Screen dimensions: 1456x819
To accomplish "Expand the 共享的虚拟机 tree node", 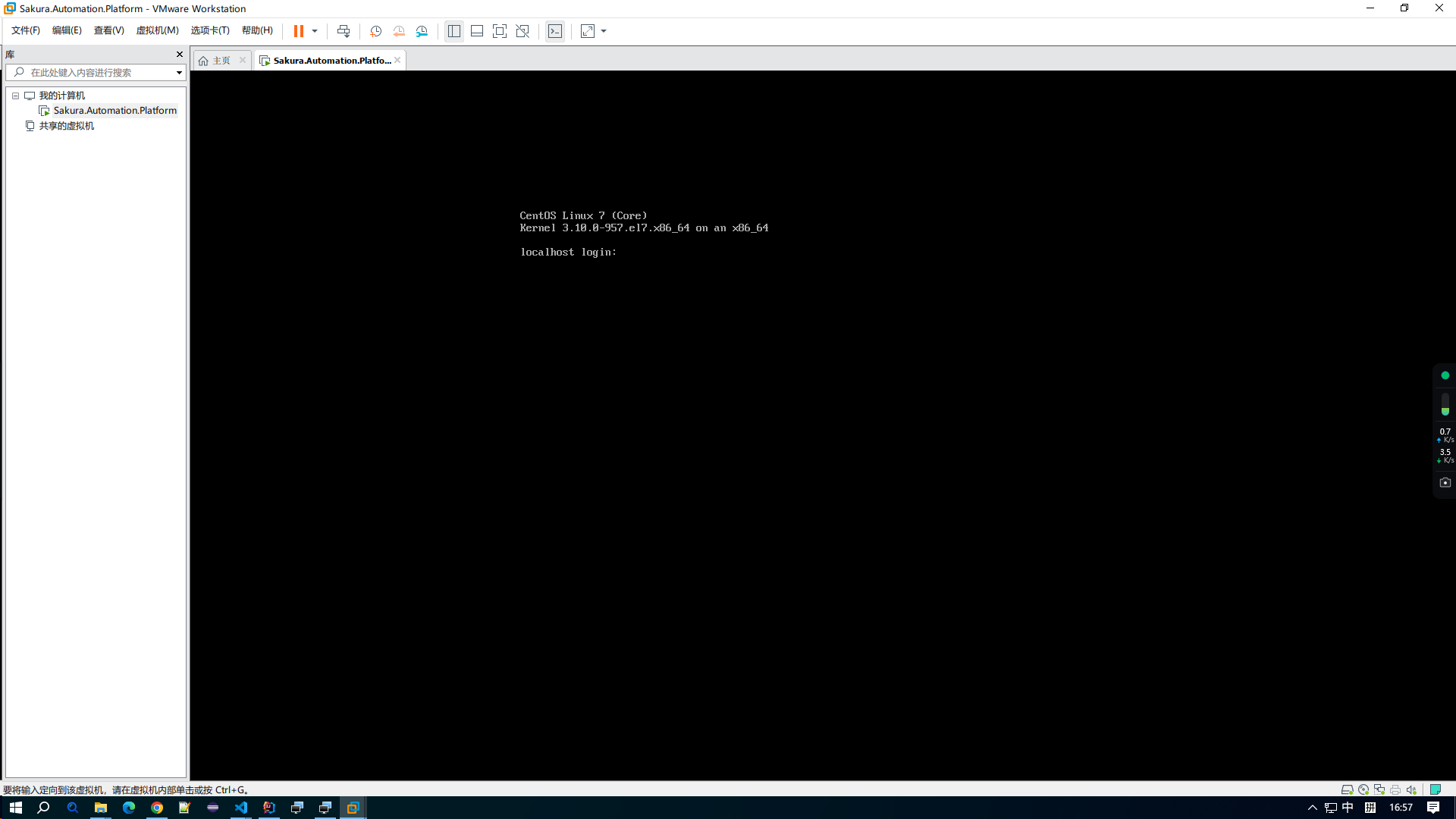I will point(17,125).
